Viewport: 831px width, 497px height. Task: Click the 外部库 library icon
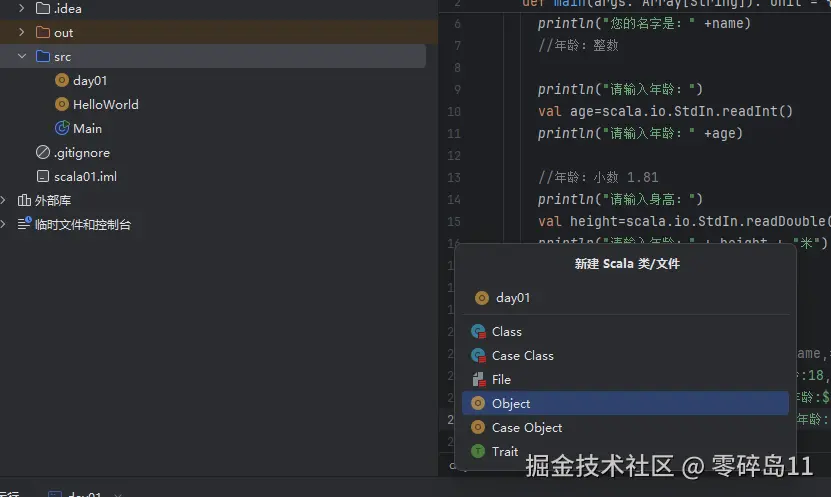[x=24, y=200]
